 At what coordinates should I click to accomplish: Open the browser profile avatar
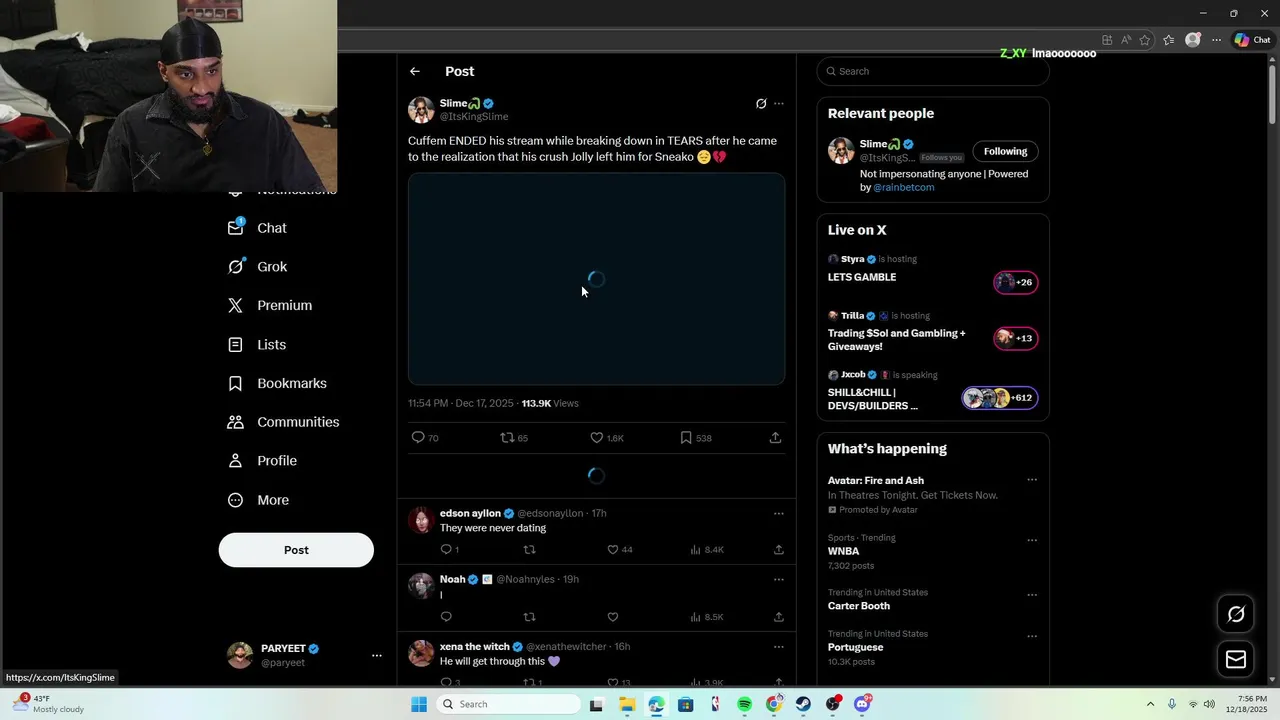(x=1193, y=40)
